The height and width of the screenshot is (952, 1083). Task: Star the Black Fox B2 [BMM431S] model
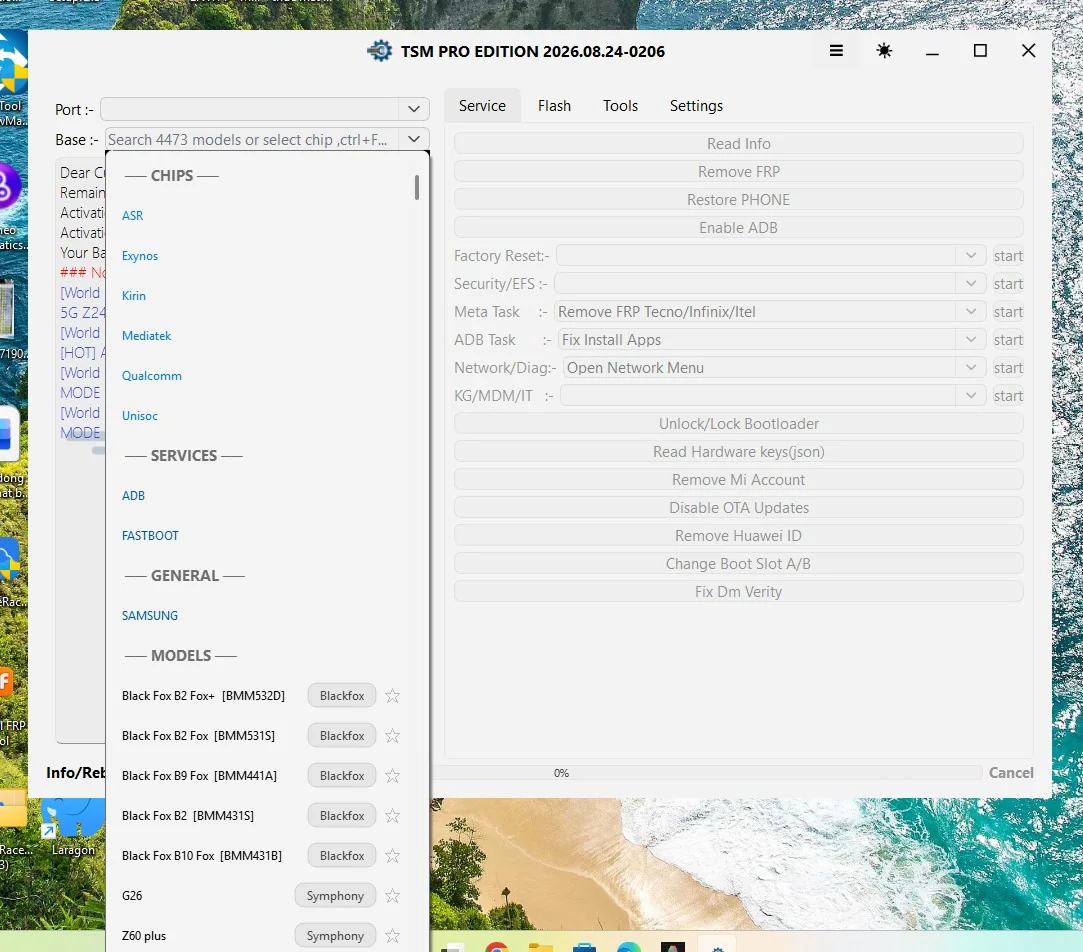(392, 816)
